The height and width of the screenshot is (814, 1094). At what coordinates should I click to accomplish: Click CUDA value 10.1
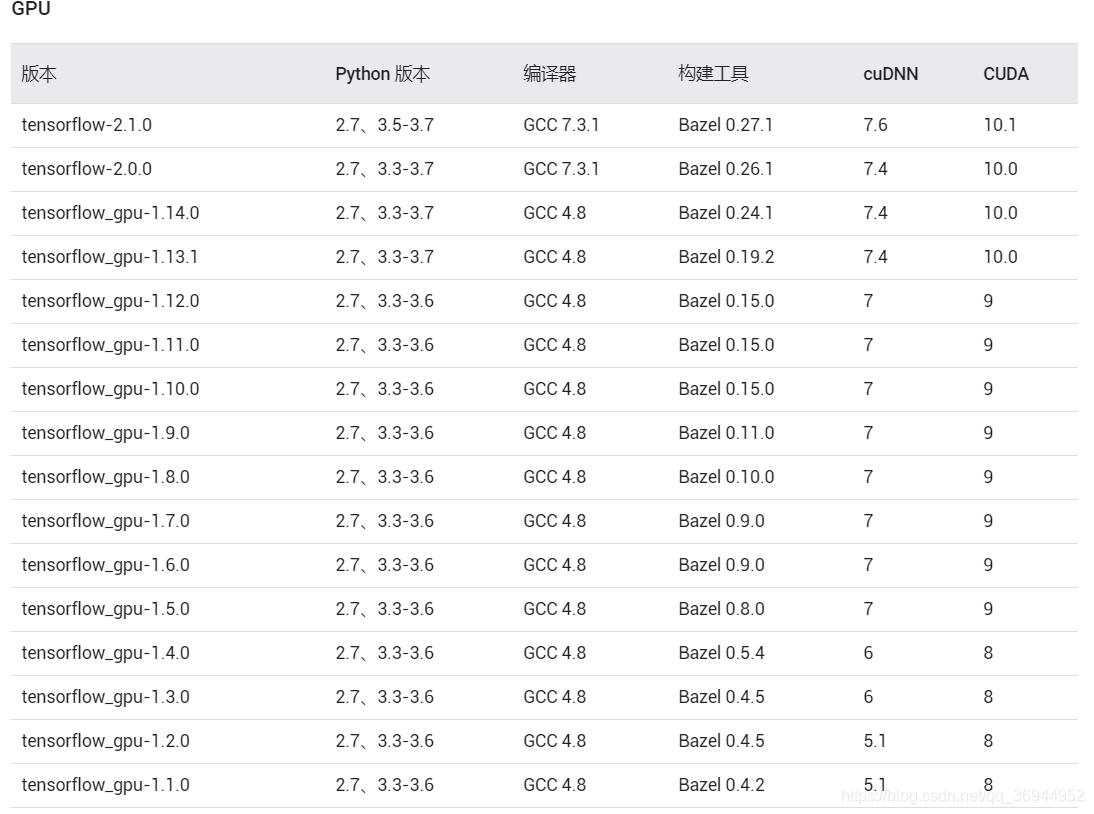(x=1000, y=125)
